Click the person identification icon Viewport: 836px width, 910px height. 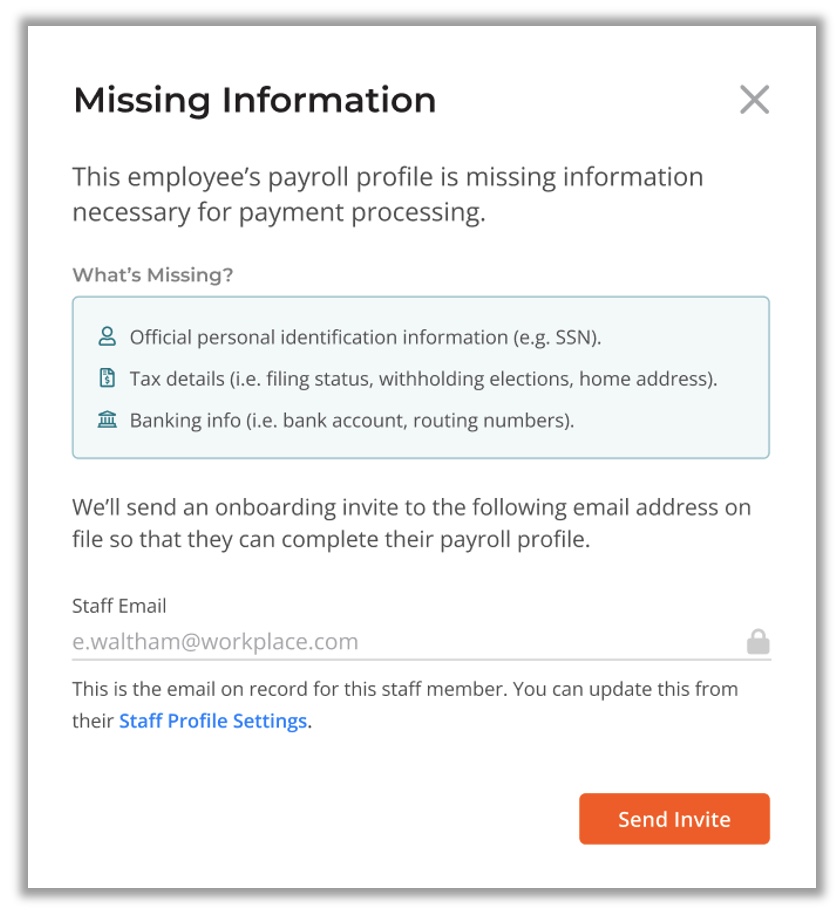(x=107, y=337)
